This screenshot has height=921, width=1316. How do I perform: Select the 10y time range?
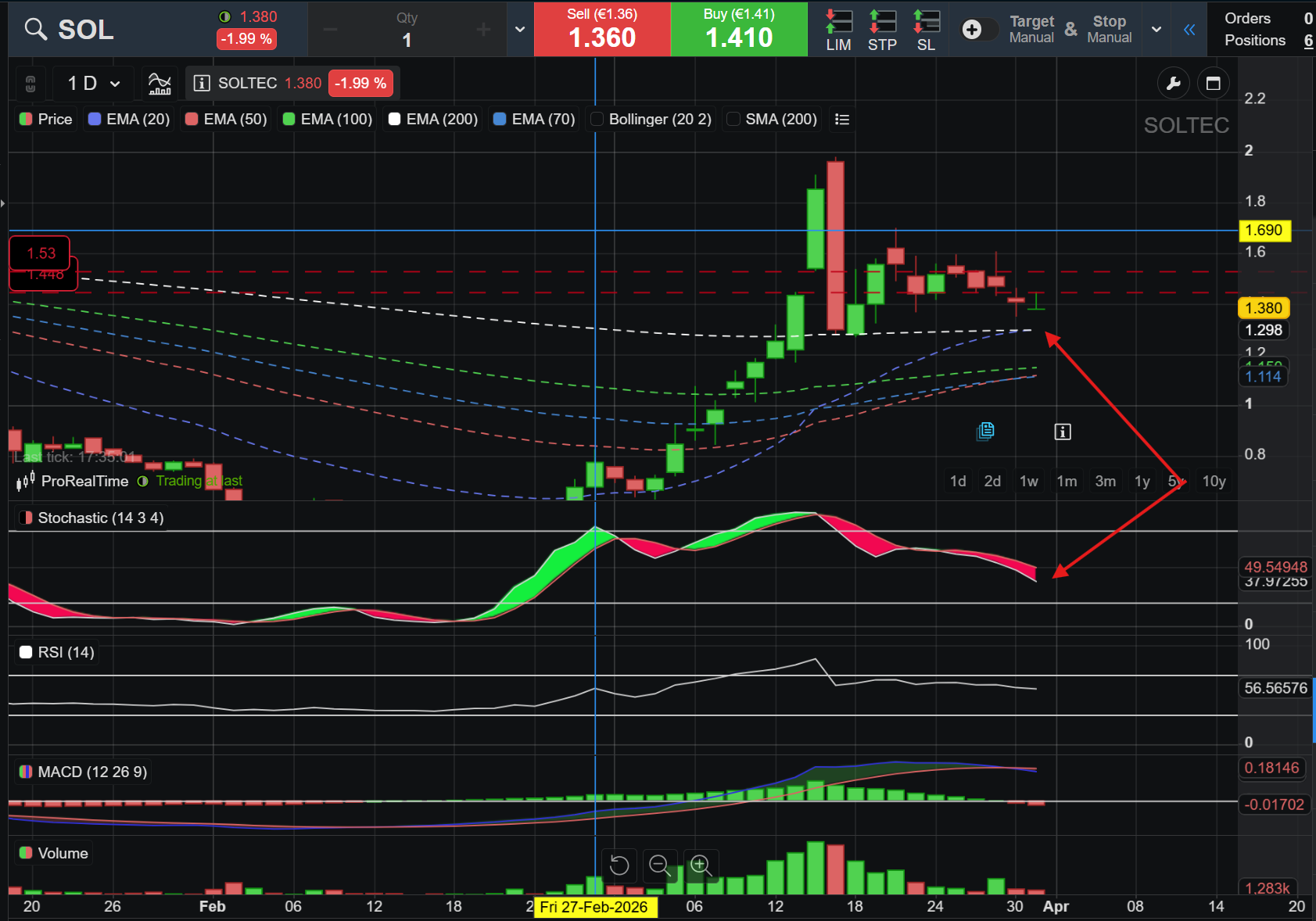click(x=1214, y=481)
